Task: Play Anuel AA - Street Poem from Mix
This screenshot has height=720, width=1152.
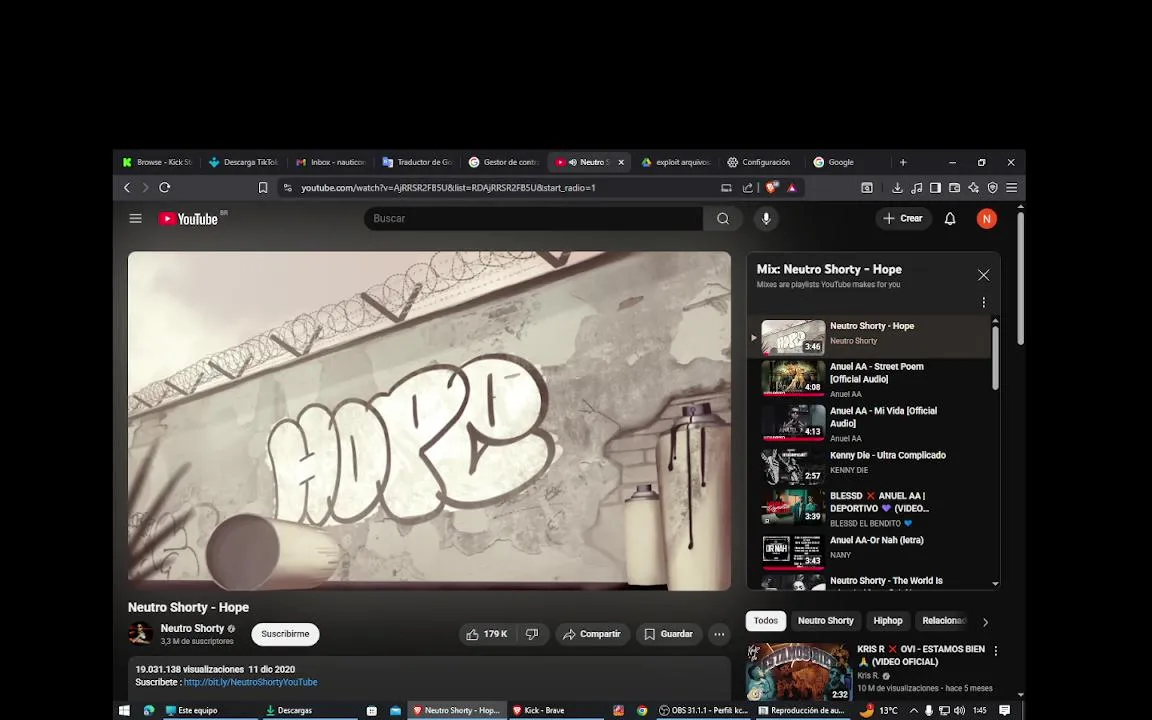Action: (869, 380)
